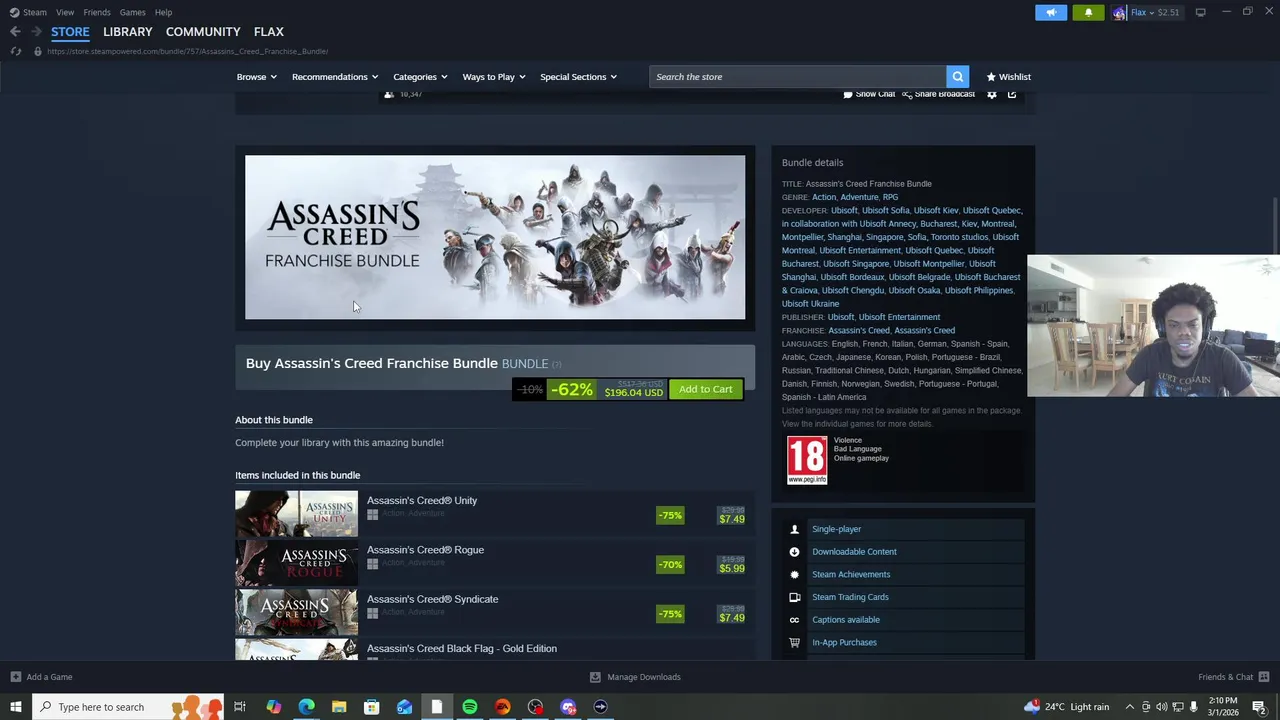Click the Steam announcements megaphone icon

(1051, 12)
